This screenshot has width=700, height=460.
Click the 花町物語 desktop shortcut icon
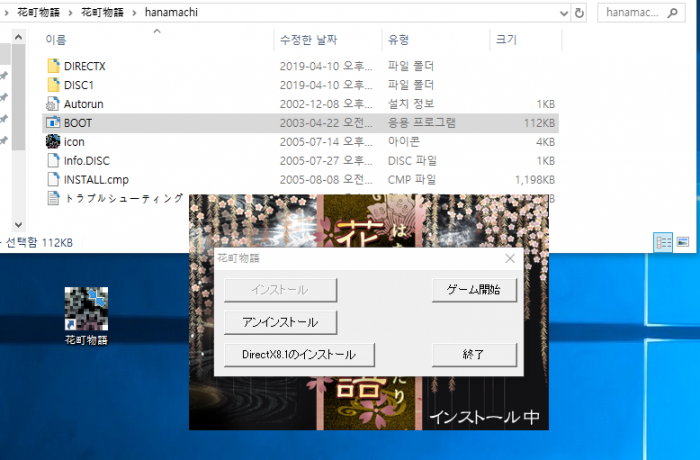[x=86, y=309]
